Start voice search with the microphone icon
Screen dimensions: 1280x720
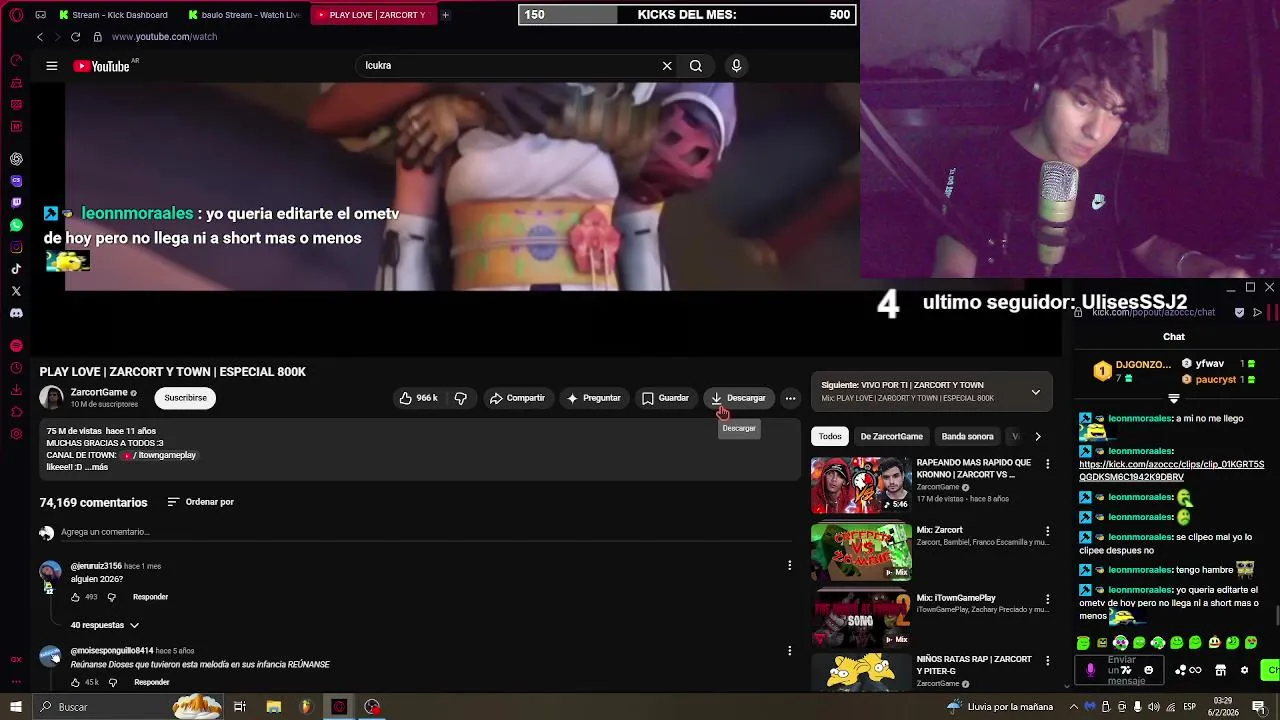click(x=736, y=66)
